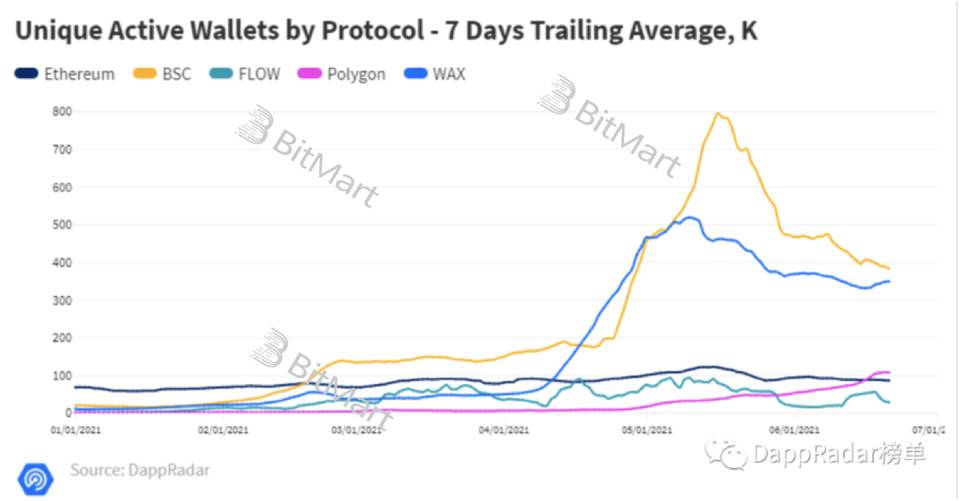Click the 01/01/2021 date axis label
This screenshot has width=960, height=501.
coord(75,430)
